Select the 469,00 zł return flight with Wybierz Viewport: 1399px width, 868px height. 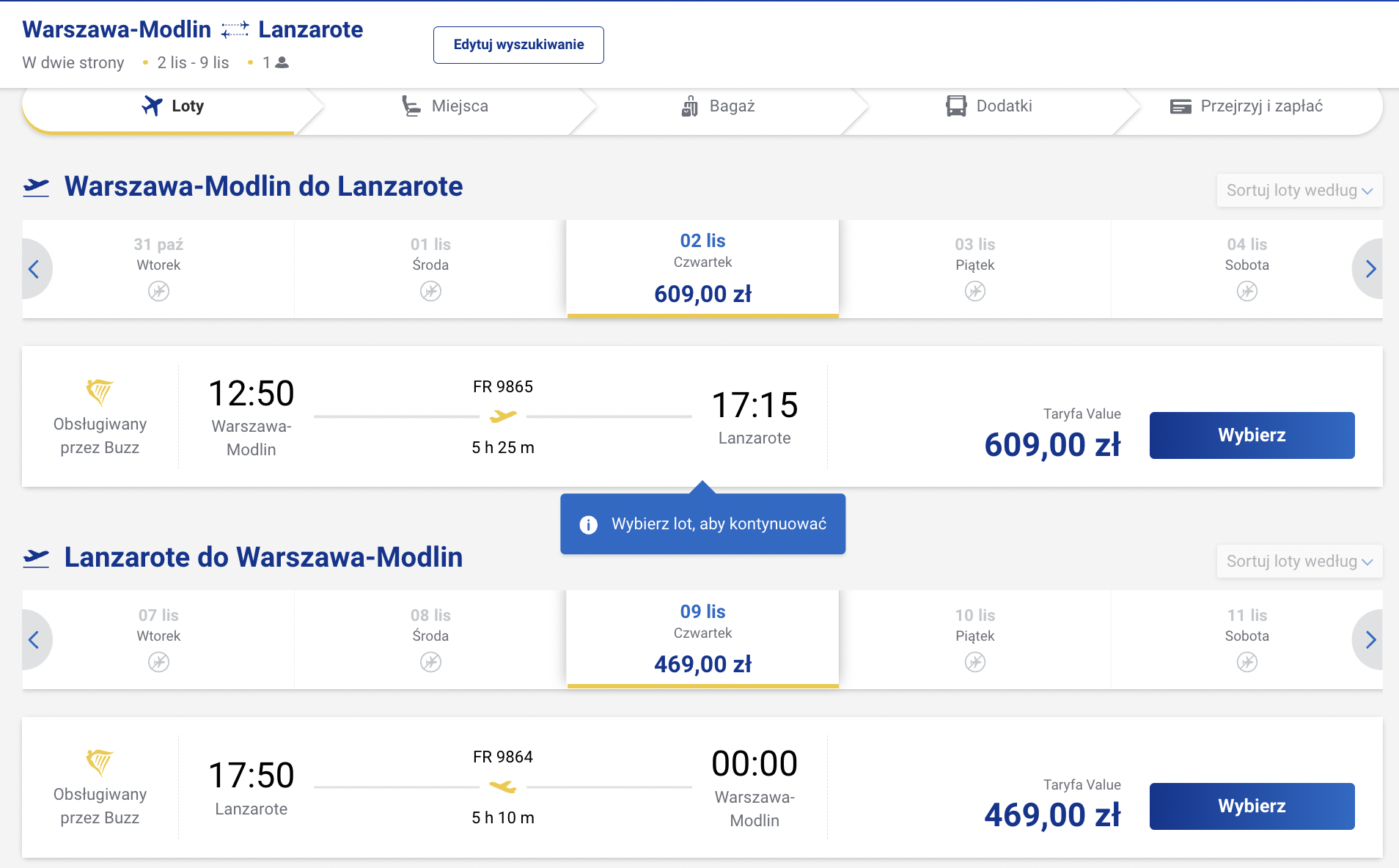point(1252,806)
